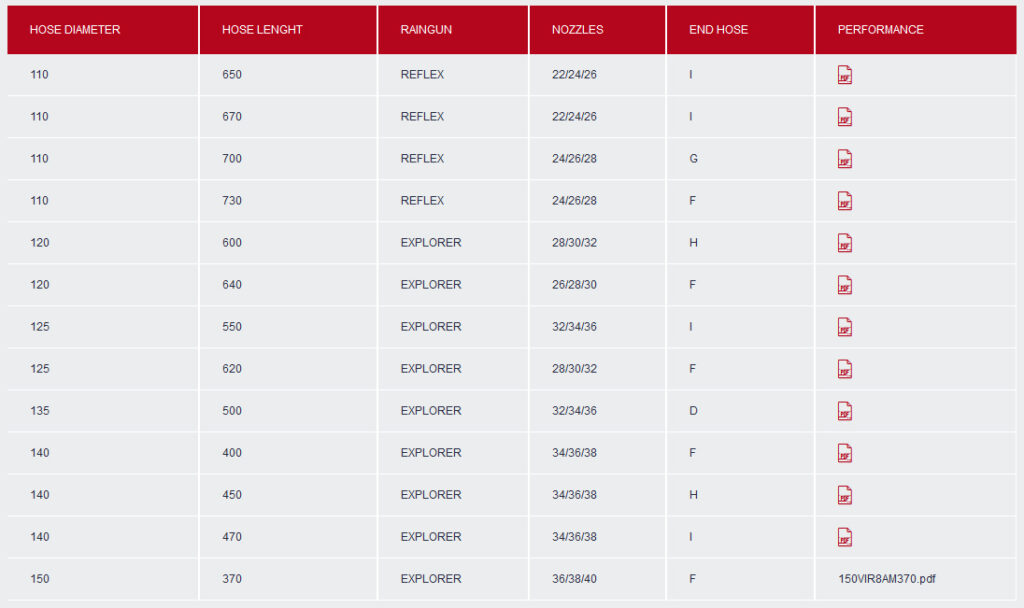Viewport: 1024px width, 608px height.
Task: Download PDF for 120 hose, 600 length
Action: click(844, 243)
